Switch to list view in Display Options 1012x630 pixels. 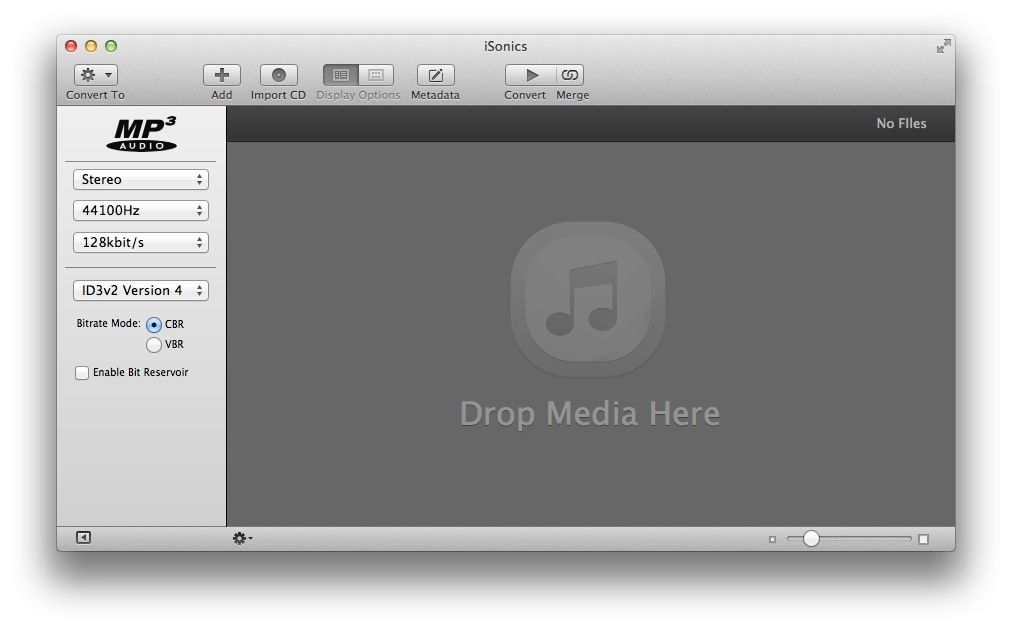click(x=340, y=75)
